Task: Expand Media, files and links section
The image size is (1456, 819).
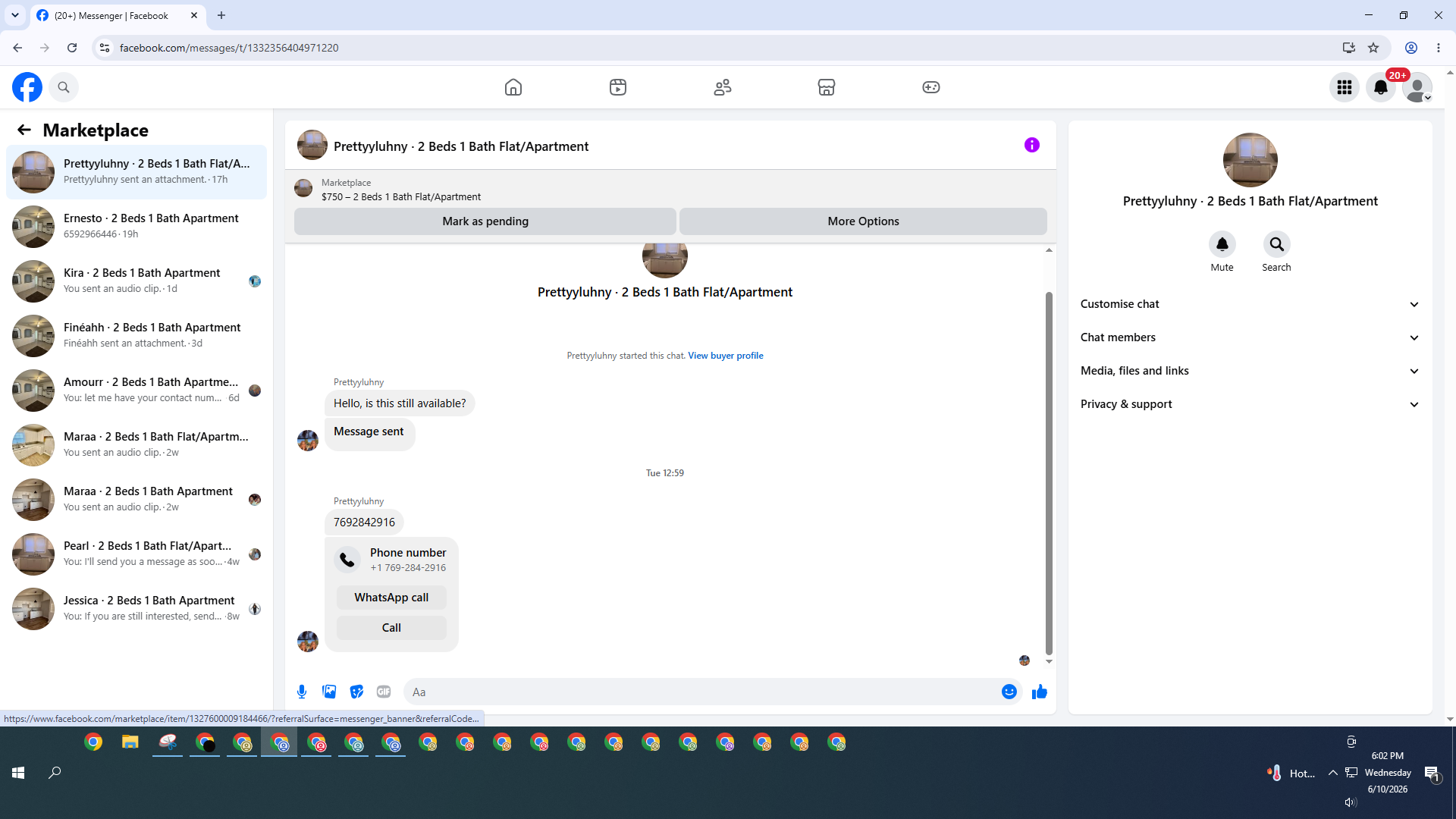Action: 1250,371
